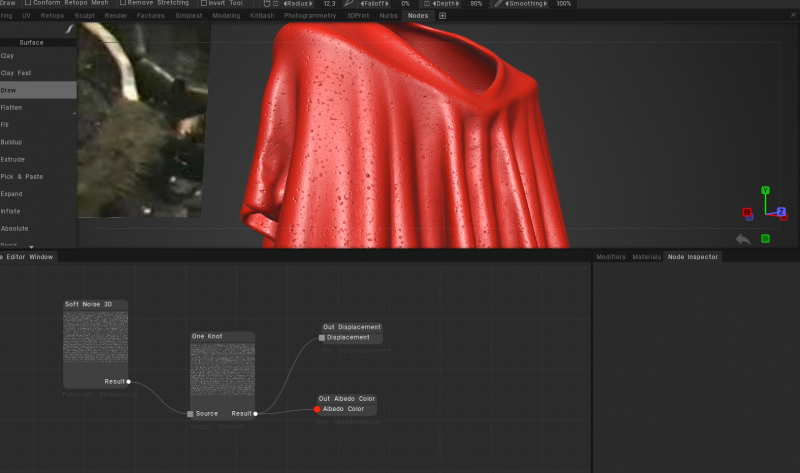Click the brush stroke icon above Surface panel
Screen dimensions: 800x473
tap(69, 30)
